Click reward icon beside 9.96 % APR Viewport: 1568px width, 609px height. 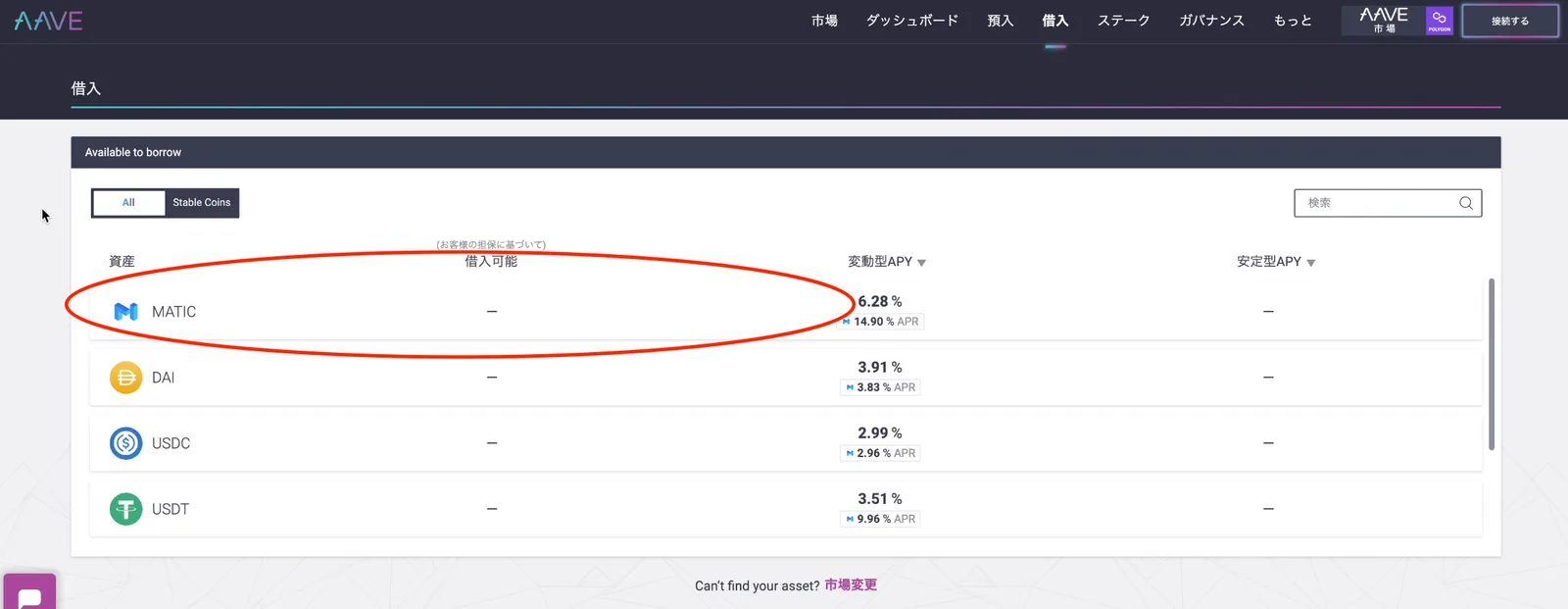pyautogui.click(x=850, y=519)
